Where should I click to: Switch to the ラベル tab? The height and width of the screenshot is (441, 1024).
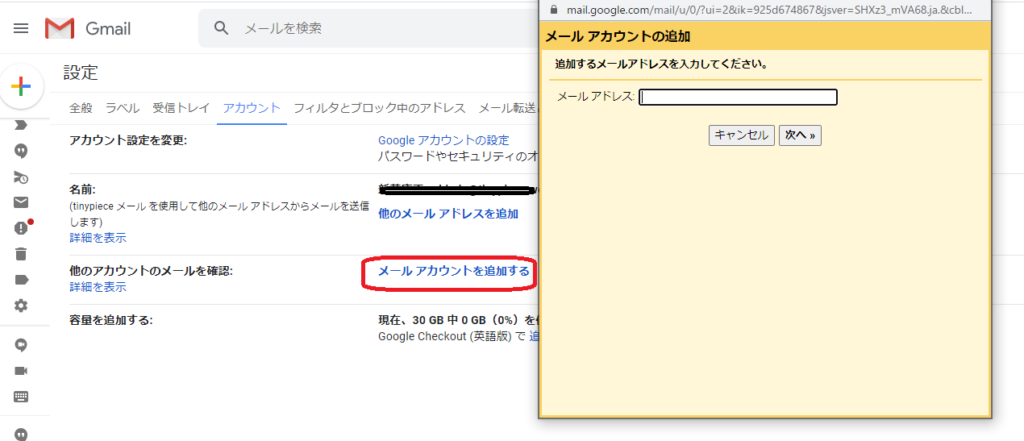122,108
